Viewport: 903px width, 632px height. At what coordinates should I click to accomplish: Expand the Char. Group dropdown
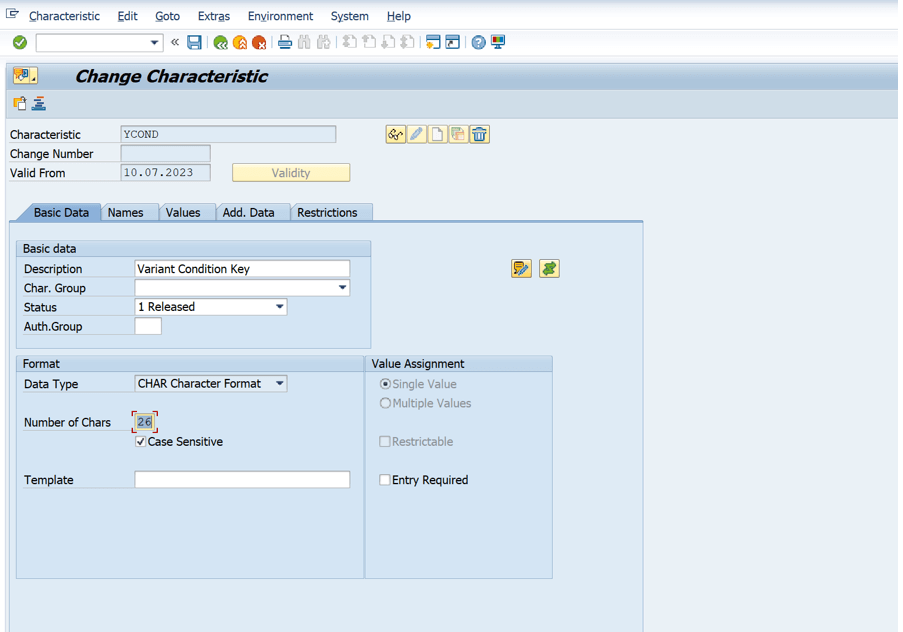pyautogui.click(x=342, y=287)
